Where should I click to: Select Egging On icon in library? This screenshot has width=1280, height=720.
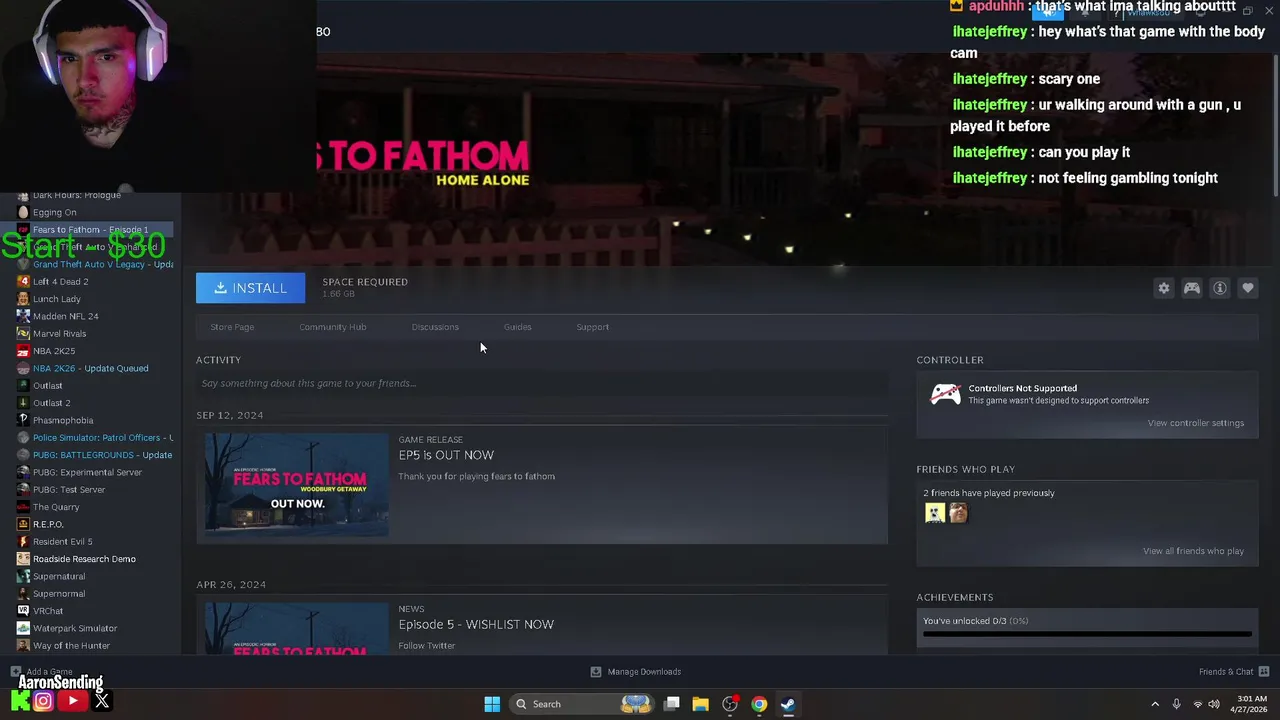click(x=23, y=212)
